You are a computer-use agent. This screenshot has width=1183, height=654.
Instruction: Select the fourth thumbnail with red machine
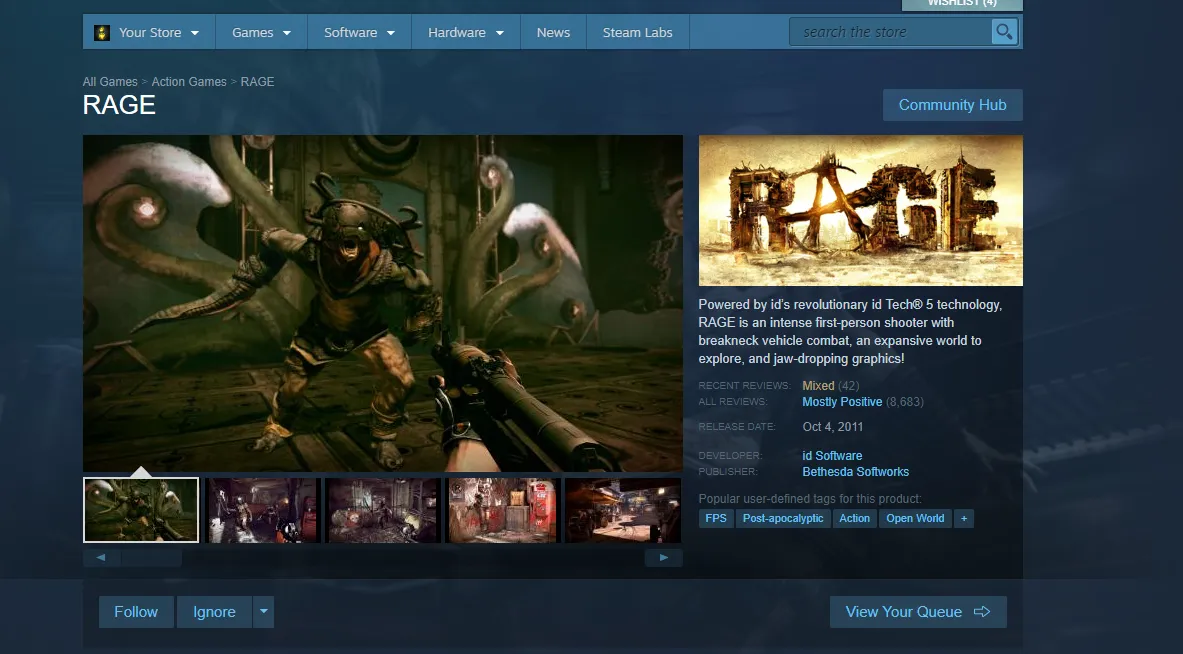coord(502,510)
